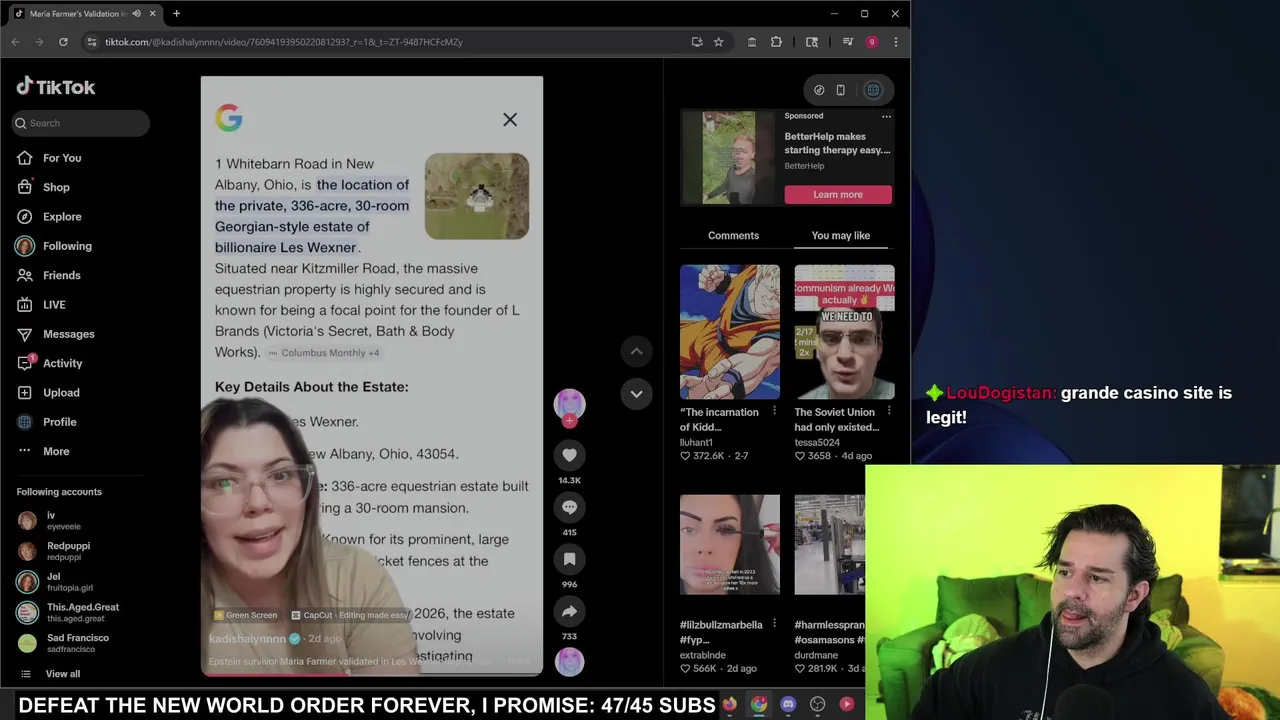Click Chrome icon in the taskbar

pyautogui.click(x=759, y=704)
